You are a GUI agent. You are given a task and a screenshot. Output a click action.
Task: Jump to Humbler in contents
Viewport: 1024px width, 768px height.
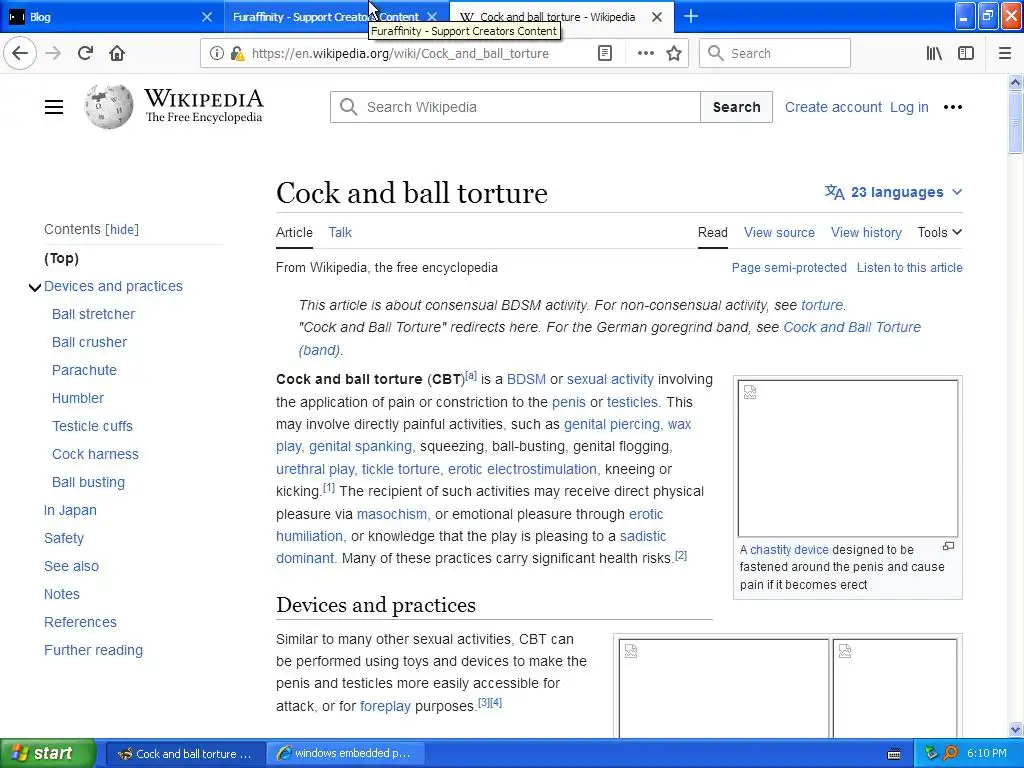(x=78, y=398)
